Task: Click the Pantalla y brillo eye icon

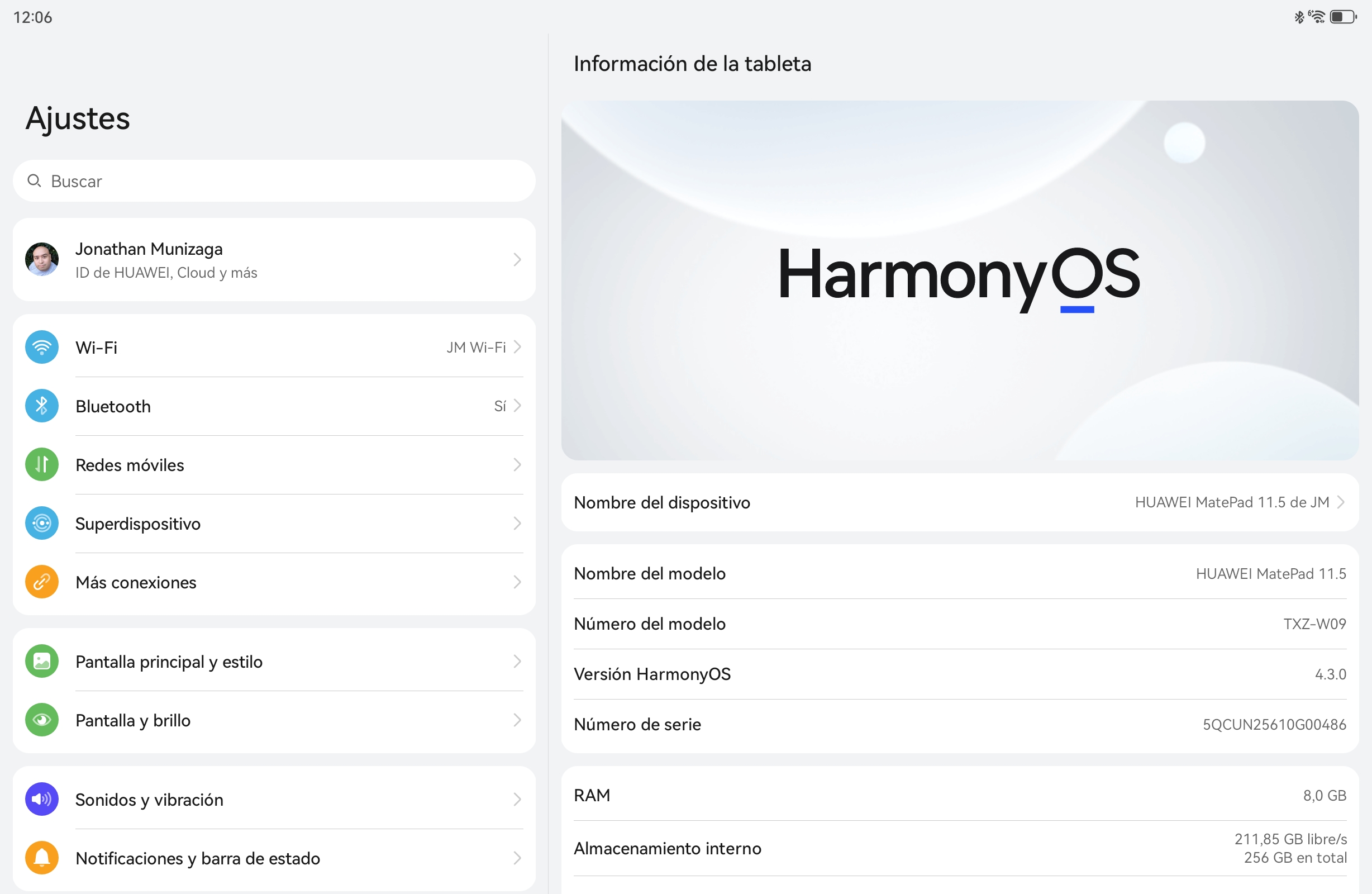Action: (x=41, y=720)
